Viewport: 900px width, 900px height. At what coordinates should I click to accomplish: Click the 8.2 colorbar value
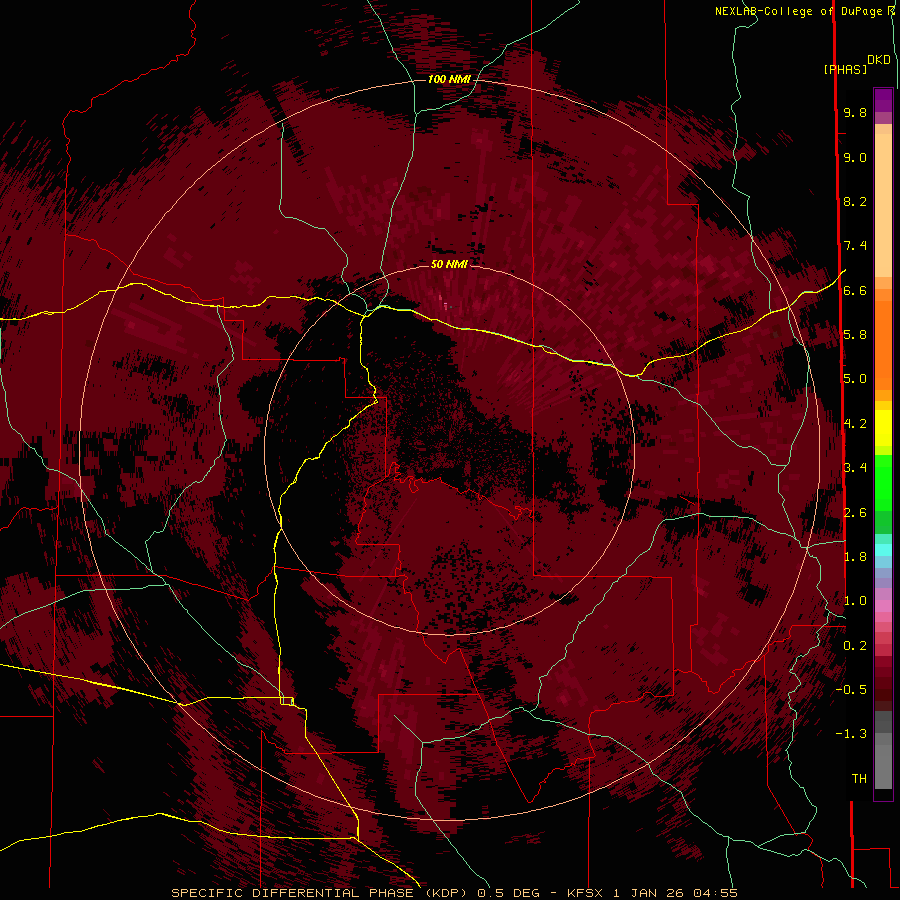(855, 201)
